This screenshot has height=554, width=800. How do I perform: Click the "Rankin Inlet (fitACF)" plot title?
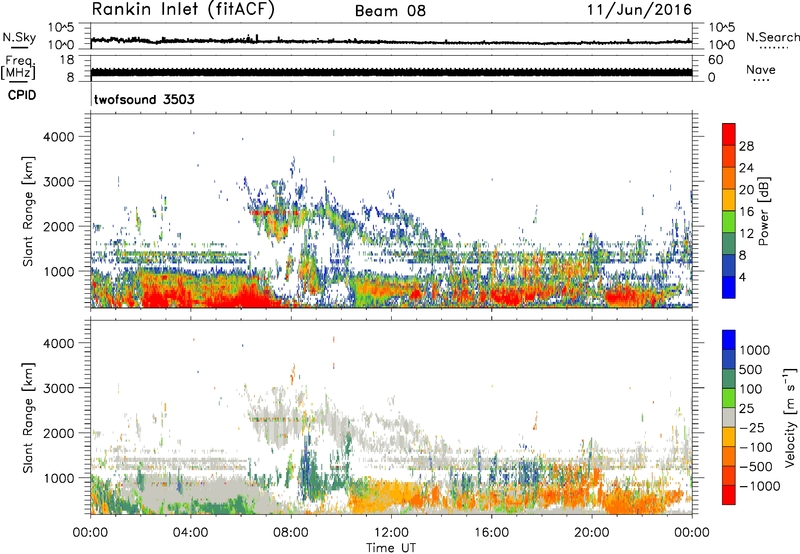click(x=183, y=10)
